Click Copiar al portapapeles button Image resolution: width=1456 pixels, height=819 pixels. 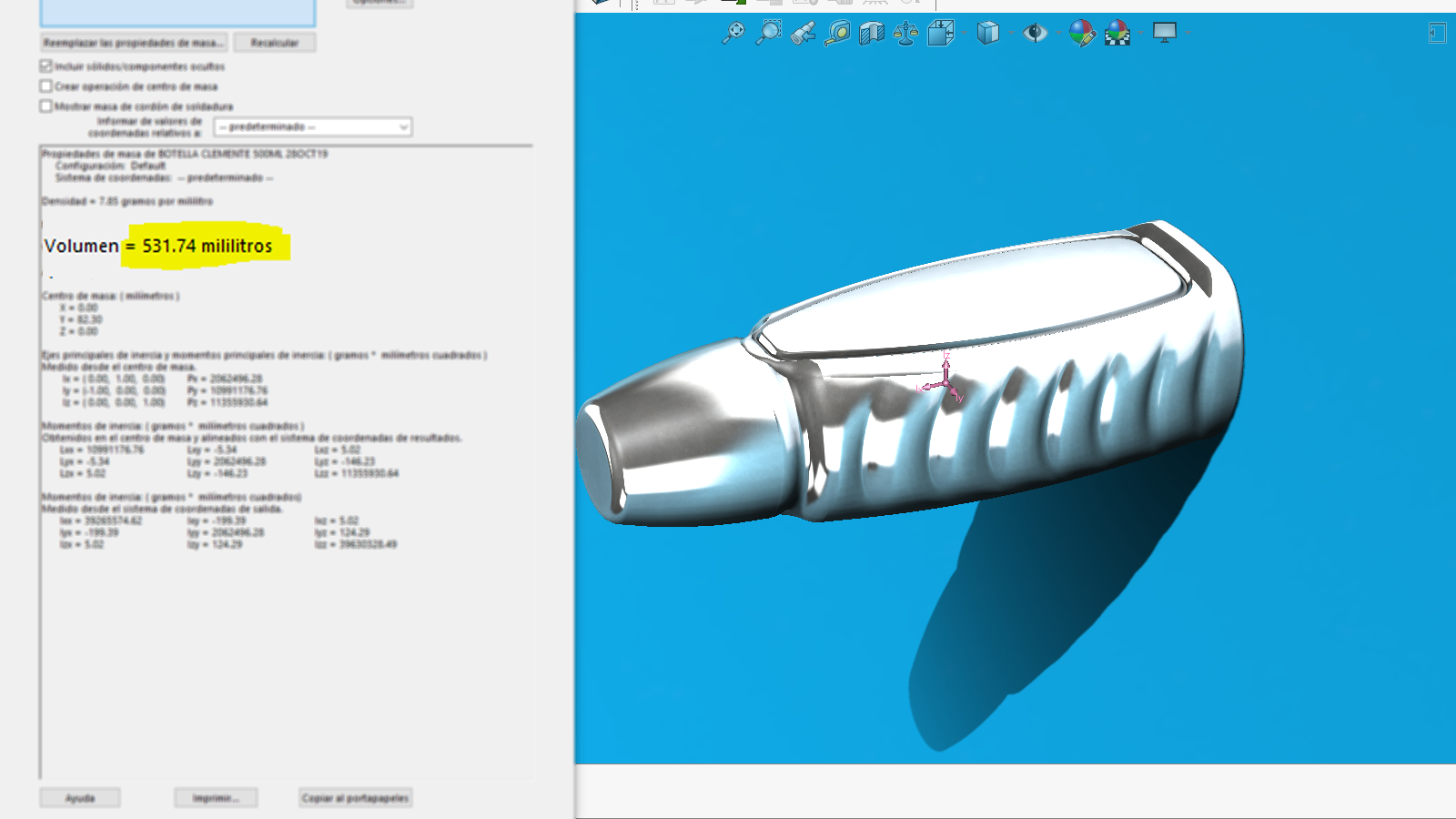[x=355, y=798]
